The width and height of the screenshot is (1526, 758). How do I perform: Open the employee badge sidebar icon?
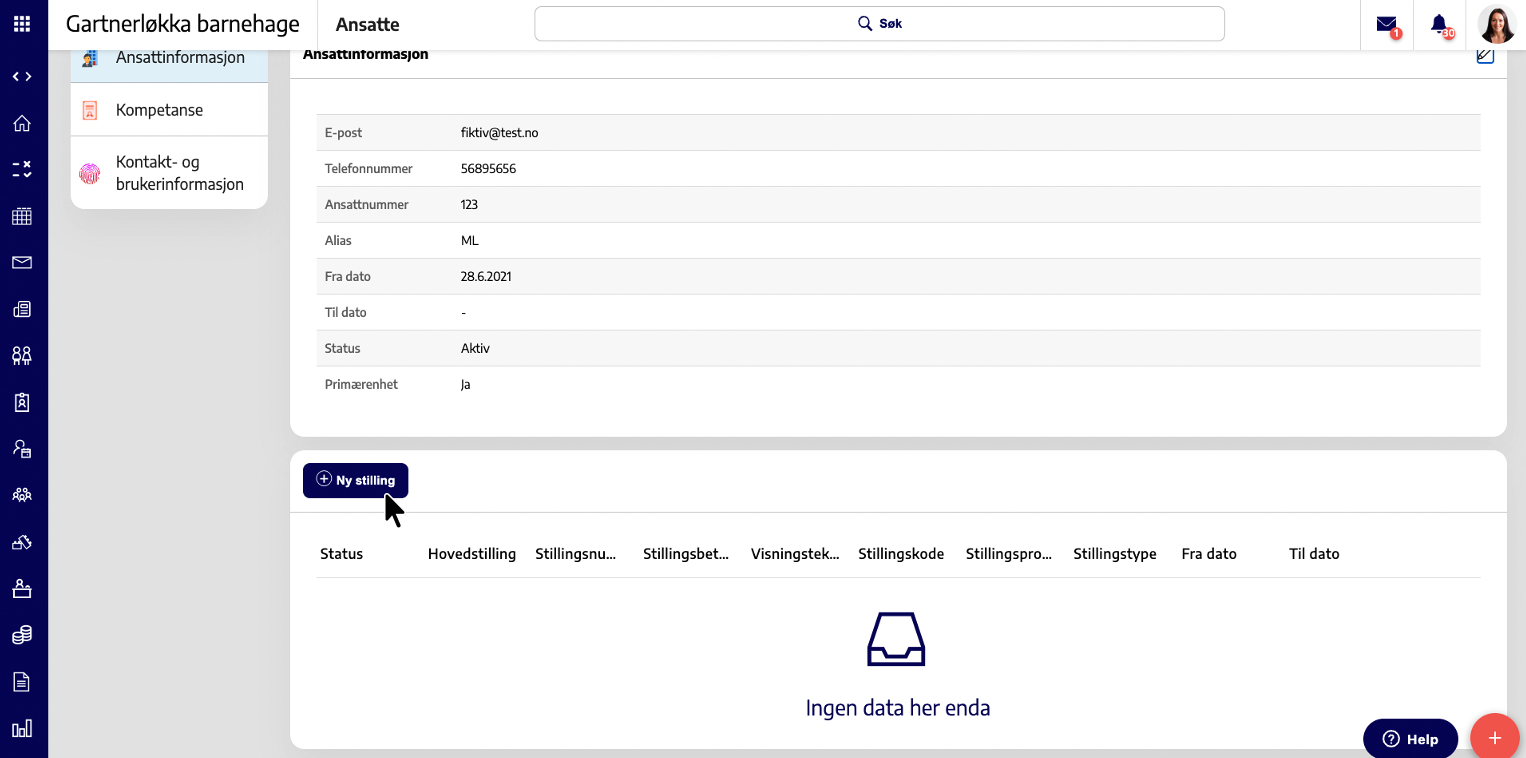pyautogui.click(x=22, y=402)
